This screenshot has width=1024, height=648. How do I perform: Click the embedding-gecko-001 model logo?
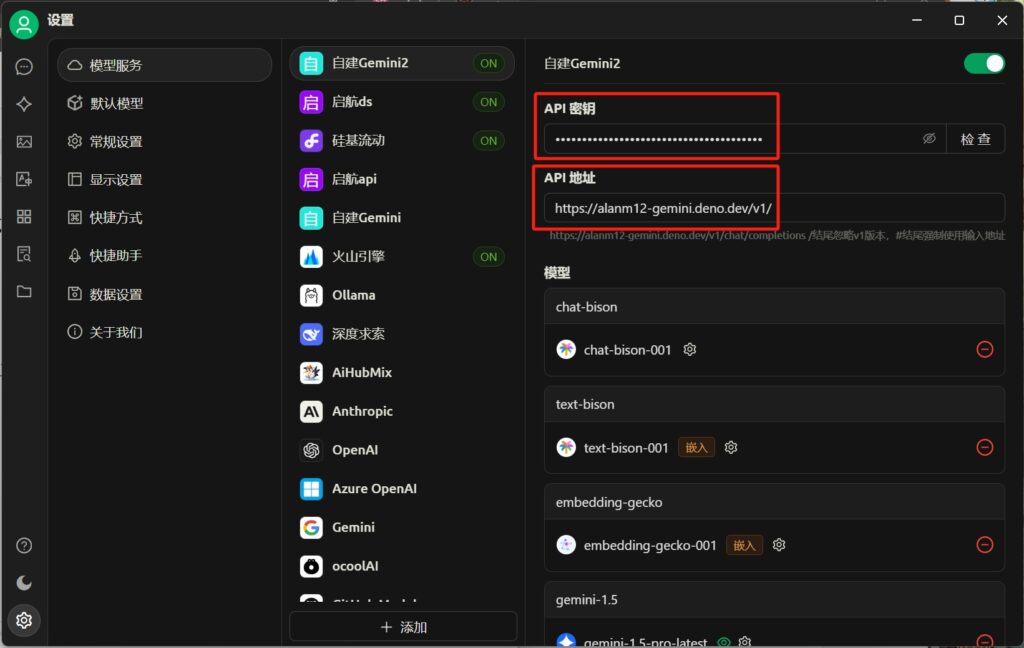(566, 545)
